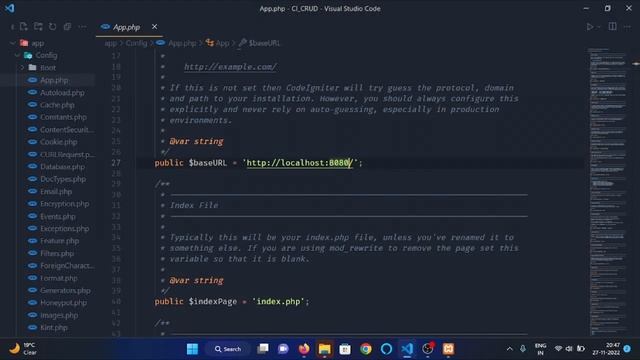Collapse the app folder in Explorer
This screenshot has height=360, width=640.
pos(13,43)
